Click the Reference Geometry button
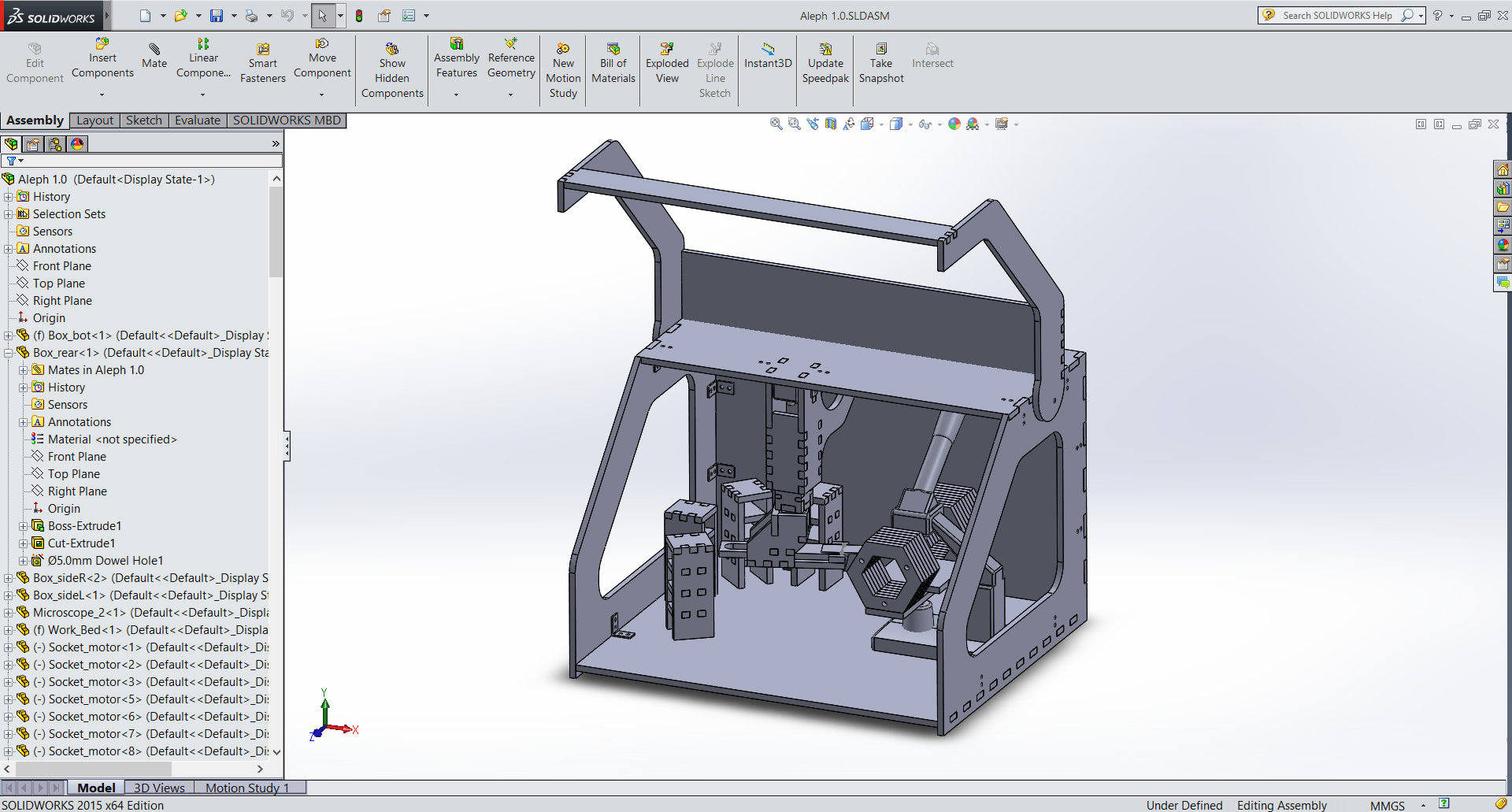The height and width of the screenshot is (812, 1512). (x=511, y=57)
